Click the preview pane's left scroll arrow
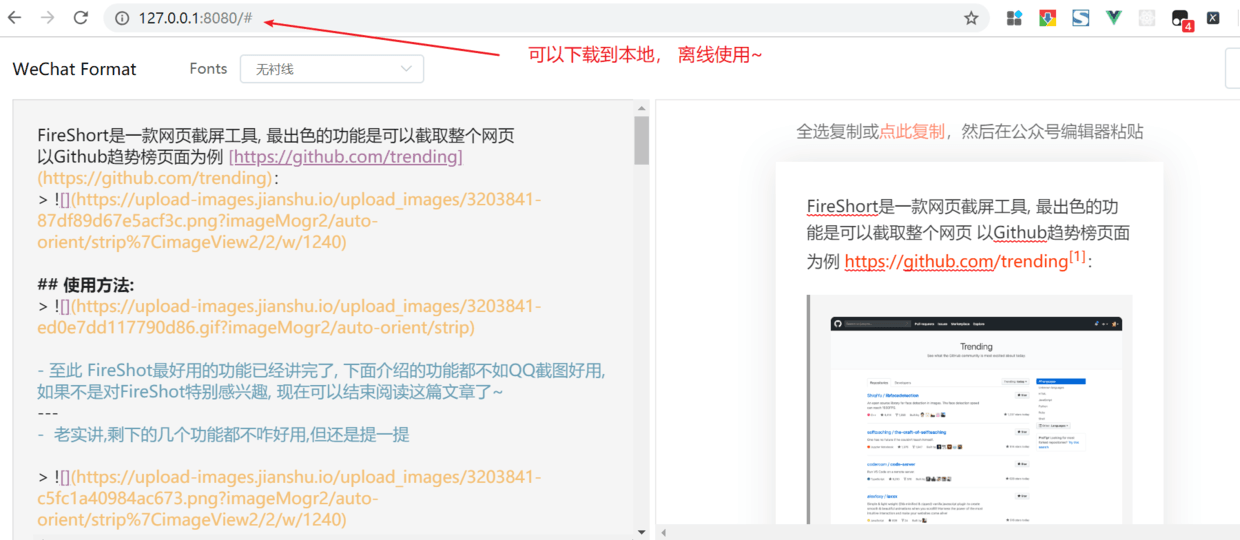This screenshot has width=1240, height=540. [664, 533]
